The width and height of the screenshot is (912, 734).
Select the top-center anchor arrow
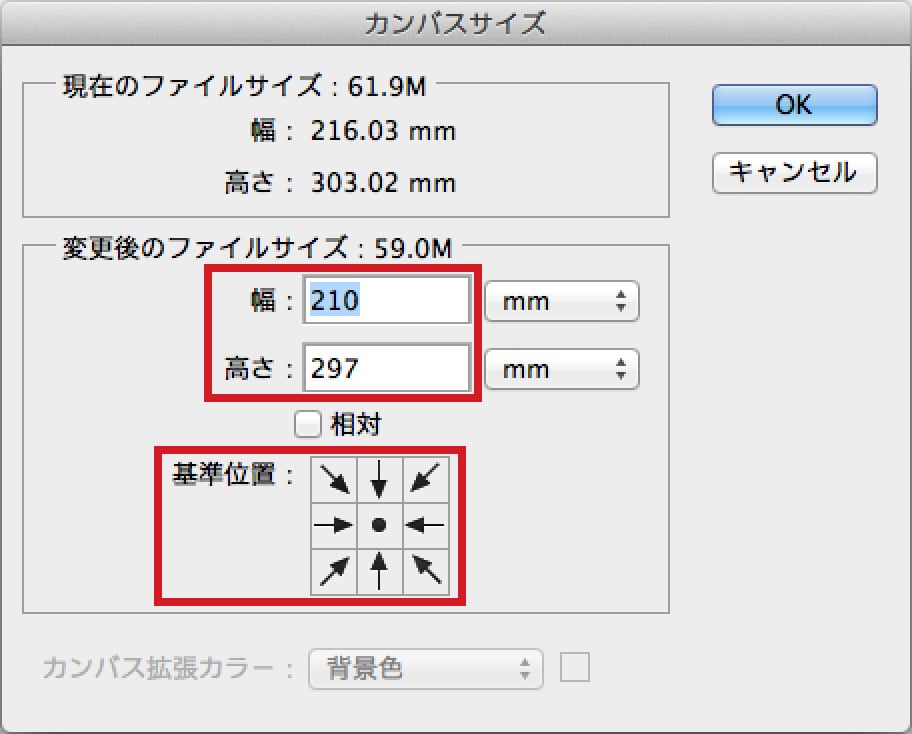click(x=380, y=478)
